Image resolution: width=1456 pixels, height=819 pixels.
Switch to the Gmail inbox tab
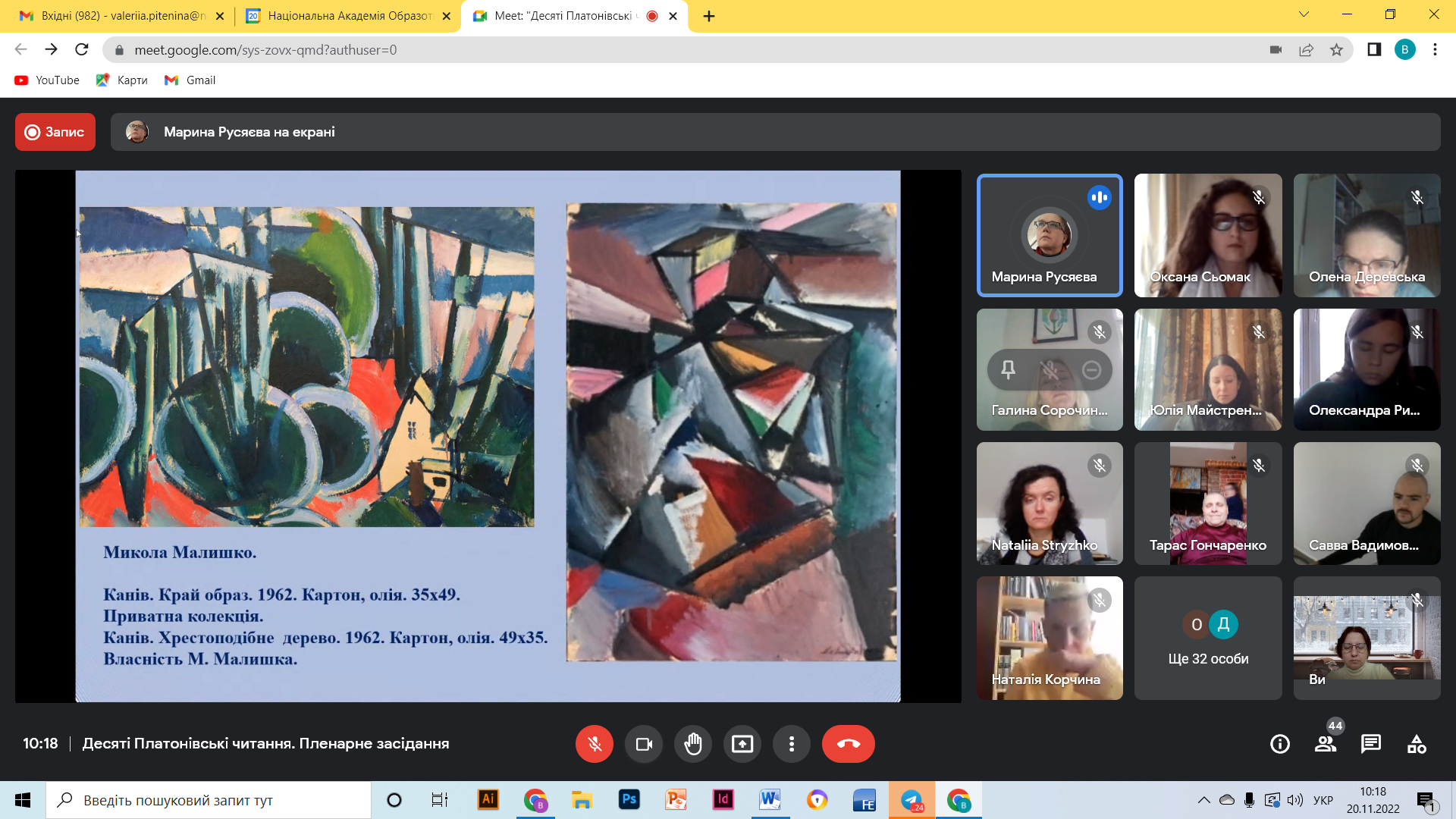(121, 16)
